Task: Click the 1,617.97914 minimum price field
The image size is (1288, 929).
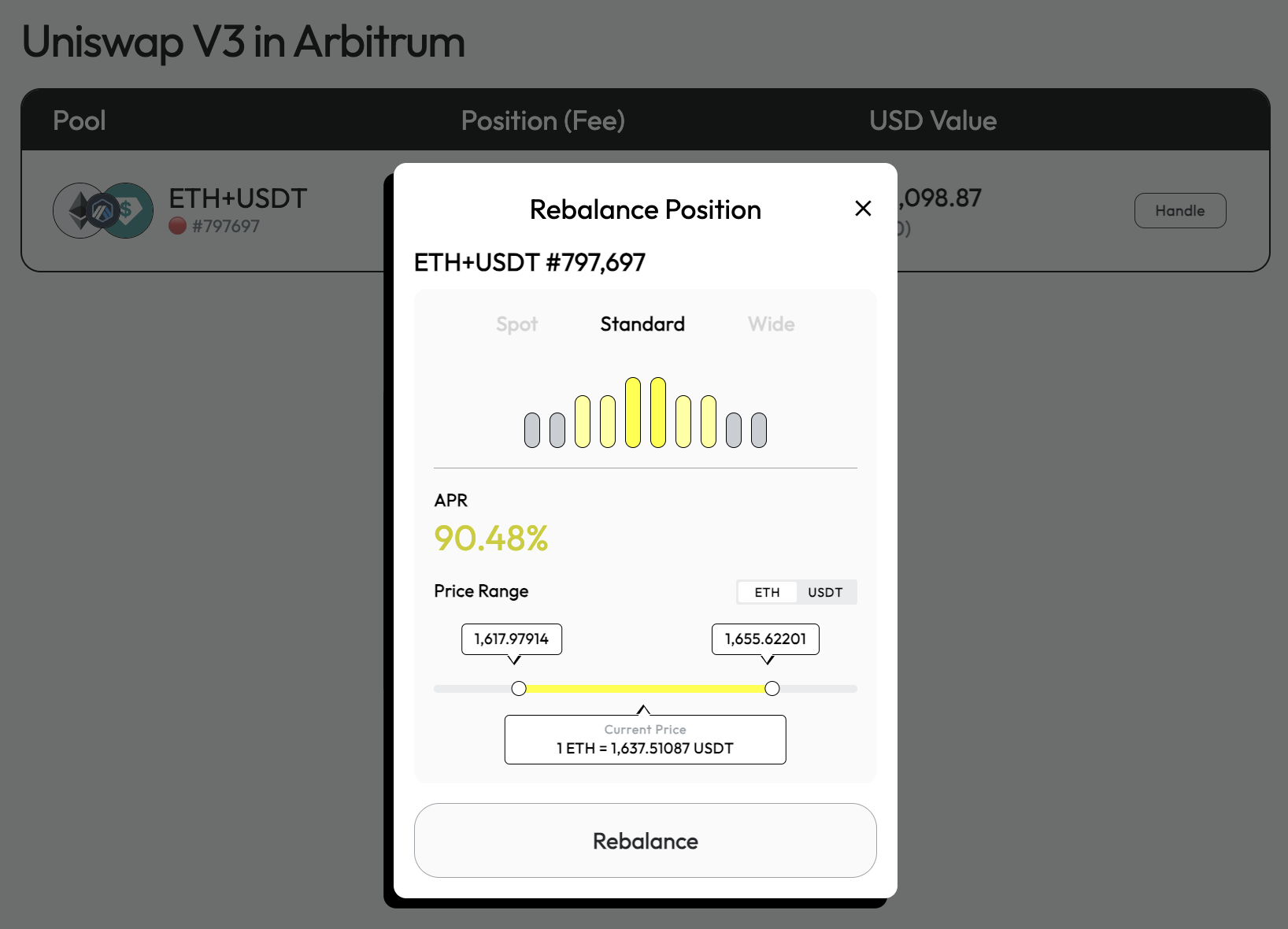Action: [512, 638]
